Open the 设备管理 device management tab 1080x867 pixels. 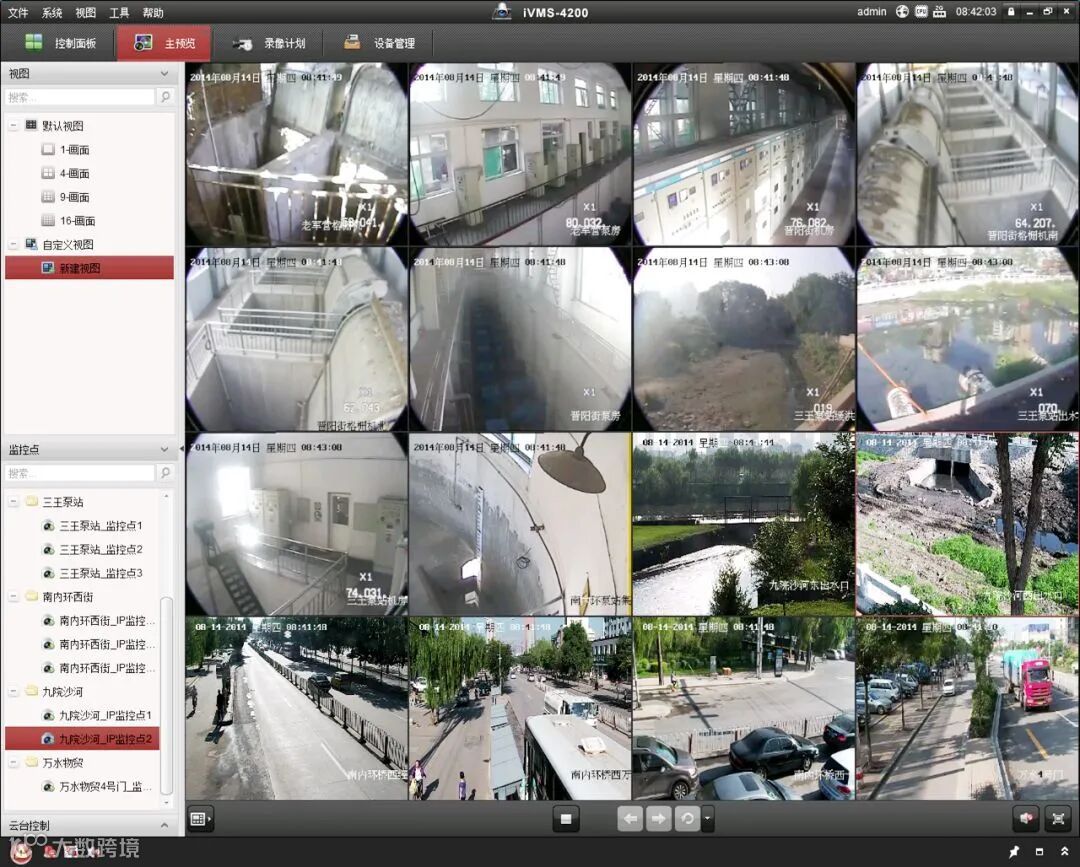pos(380,43)
